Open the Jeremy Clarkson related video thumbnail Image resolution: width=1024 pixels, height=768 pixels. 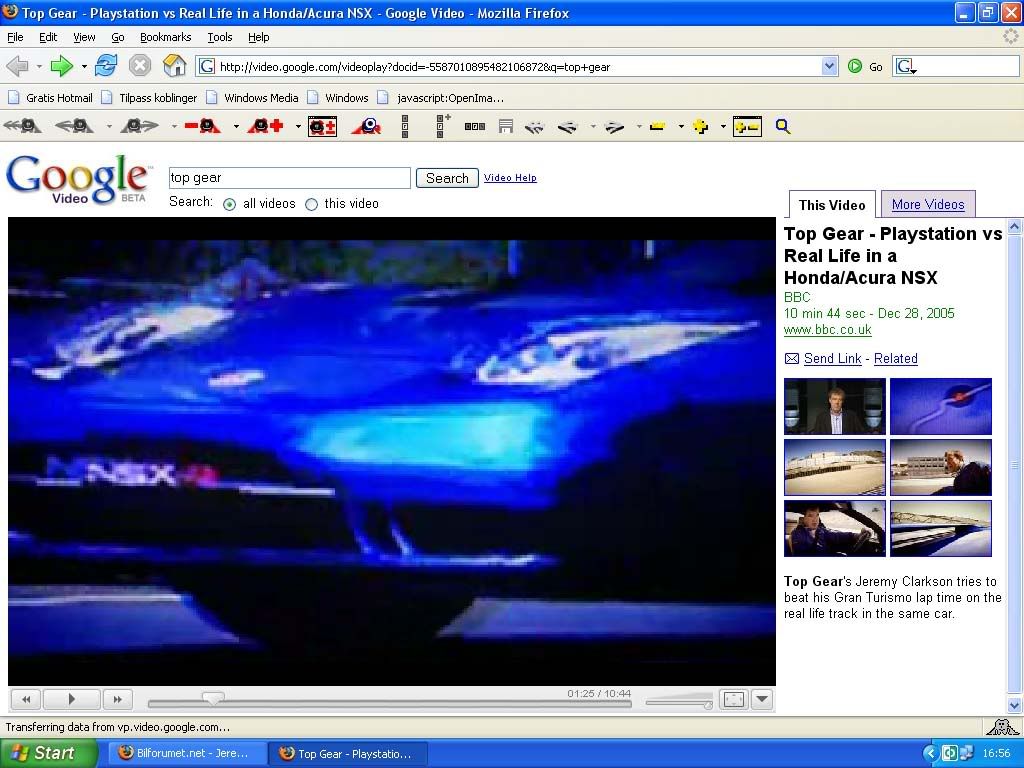tap(833, 406)
